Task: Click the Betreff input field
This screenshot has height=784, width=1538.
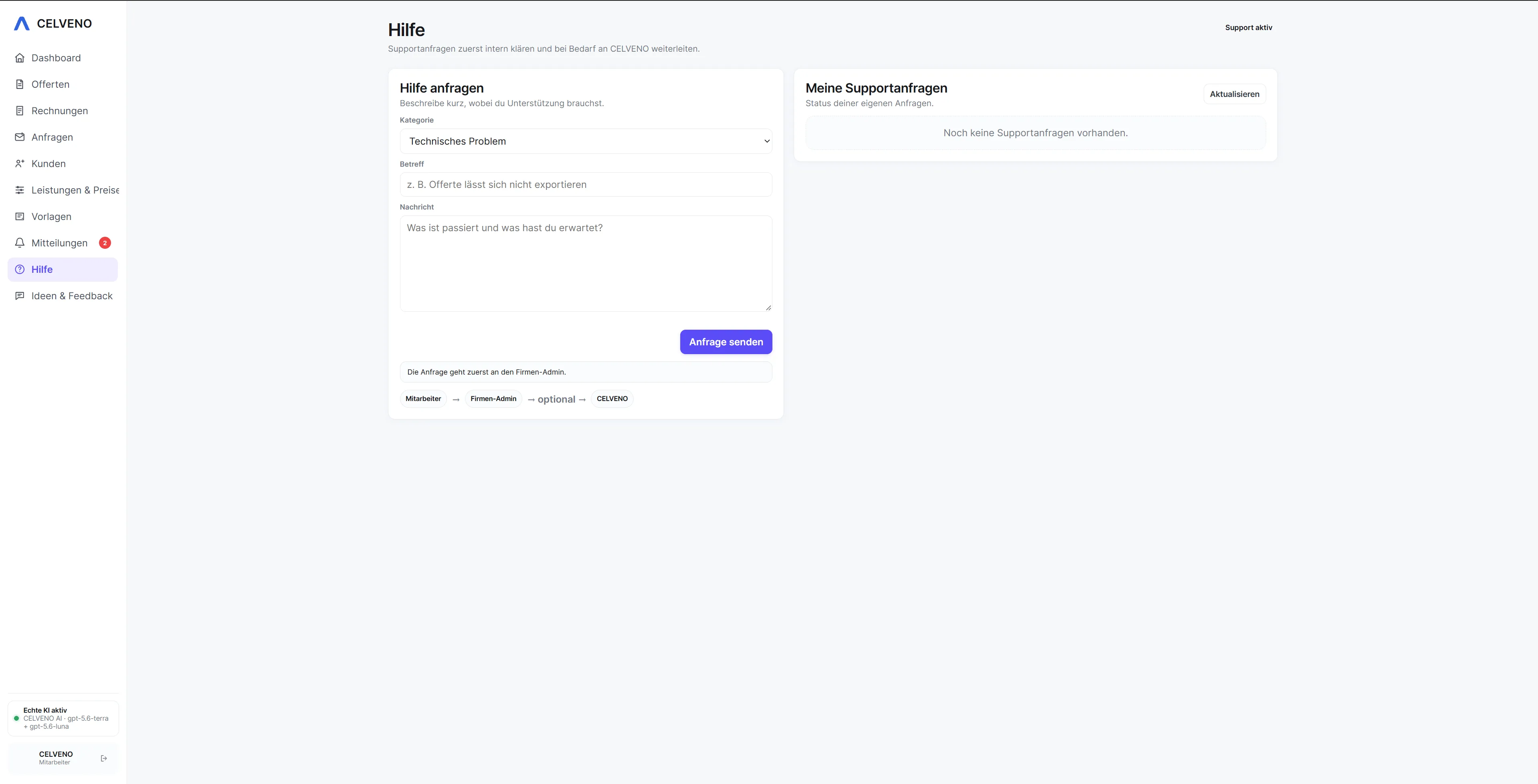Action: point(586,184)
